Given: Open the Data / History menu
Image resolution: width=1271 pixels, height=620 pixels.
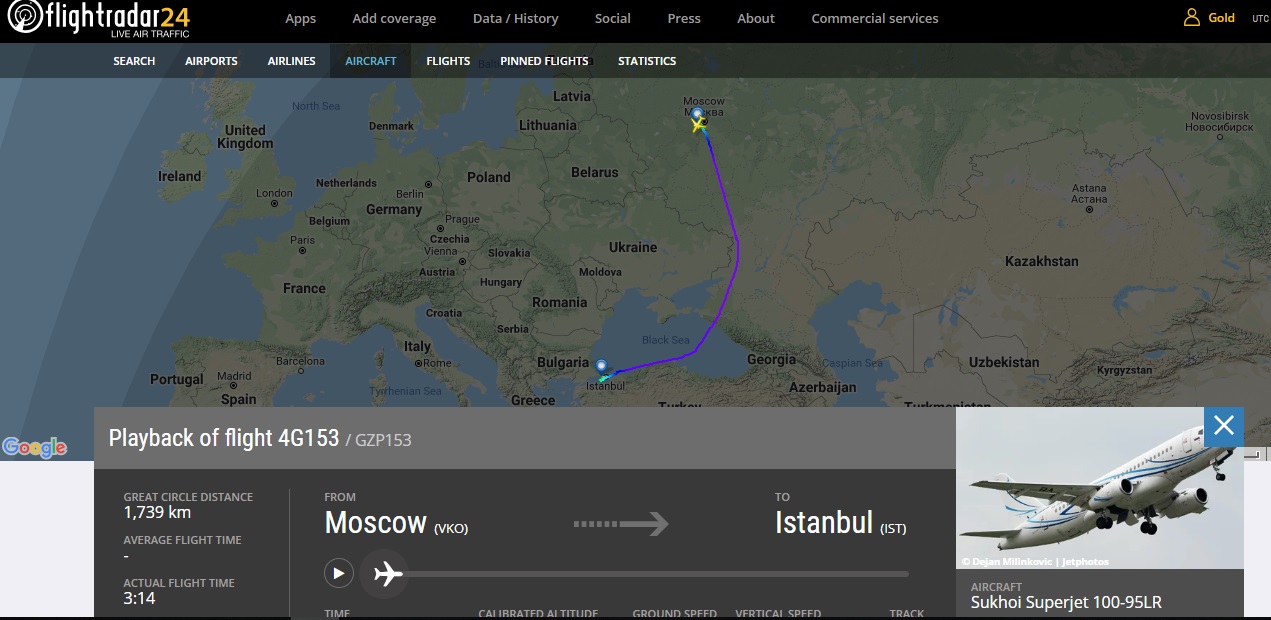Looking at the screenshot, I should [x=515, y=18].
